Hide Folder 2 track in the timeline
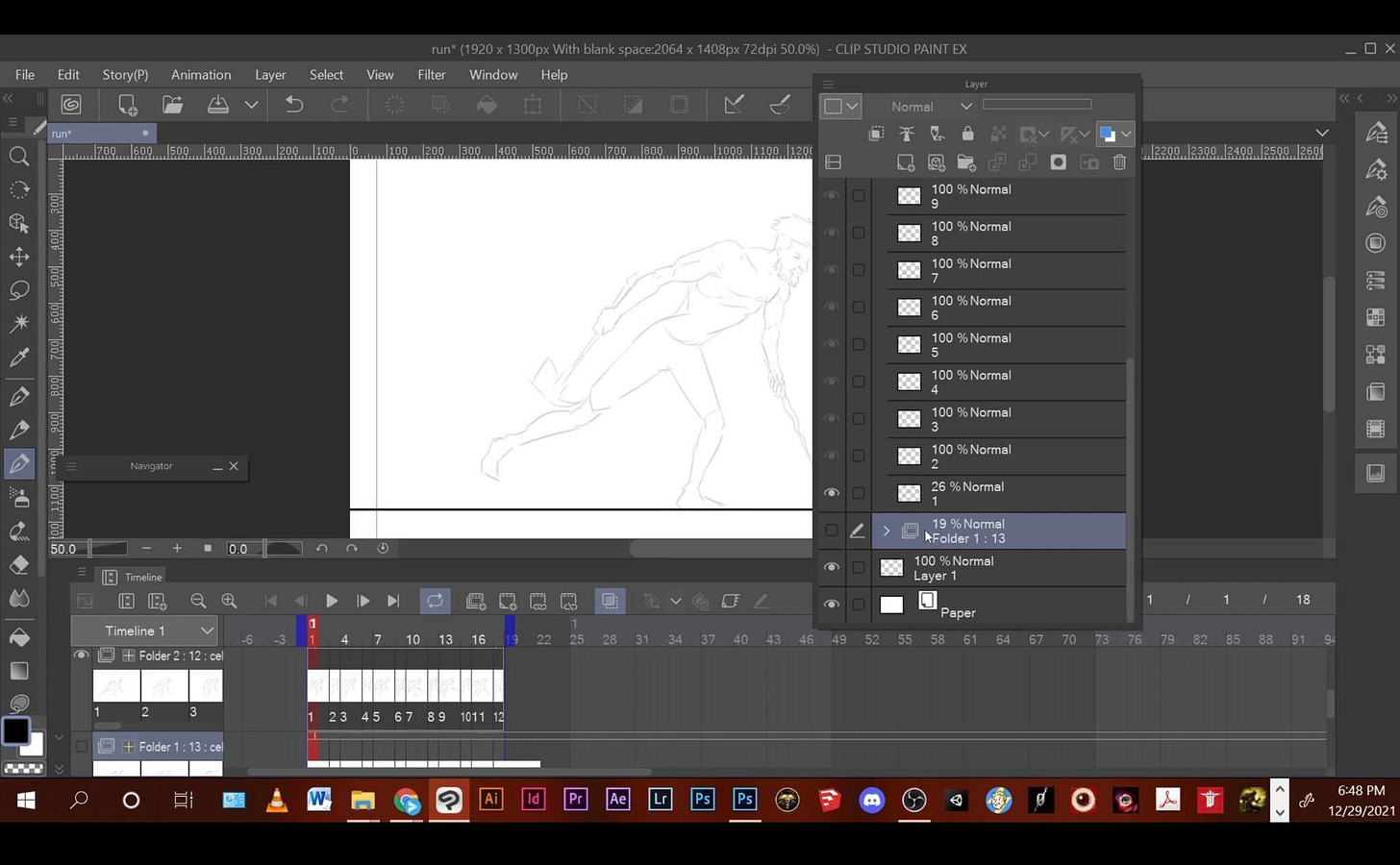Image resolution: width=1400 pixels, height=865 pixels. pos(82,655)
